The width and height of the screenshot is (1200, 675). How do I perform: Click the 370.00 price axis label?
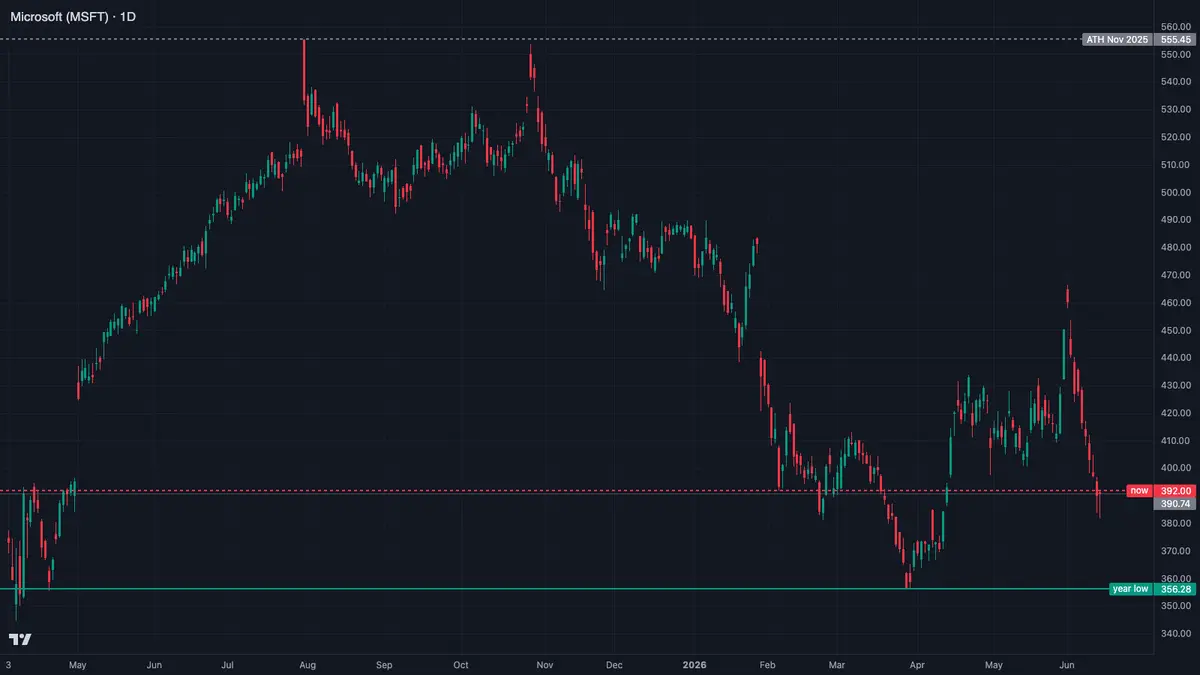click(x=1176, y=551)
